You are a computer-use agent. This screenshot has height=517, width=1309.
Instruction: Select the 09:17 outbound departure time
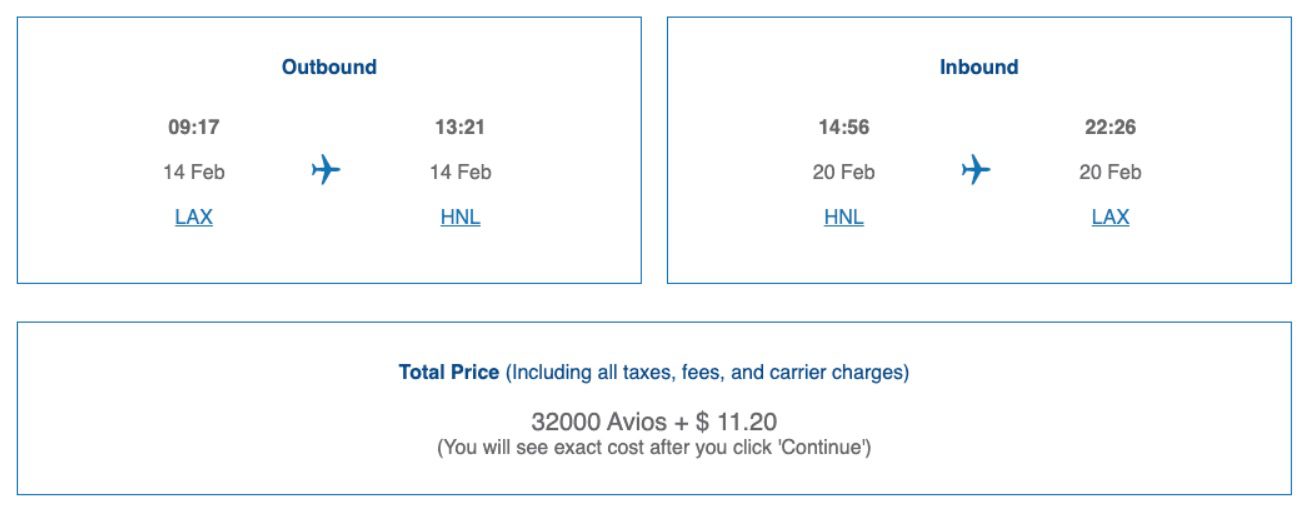194,127
